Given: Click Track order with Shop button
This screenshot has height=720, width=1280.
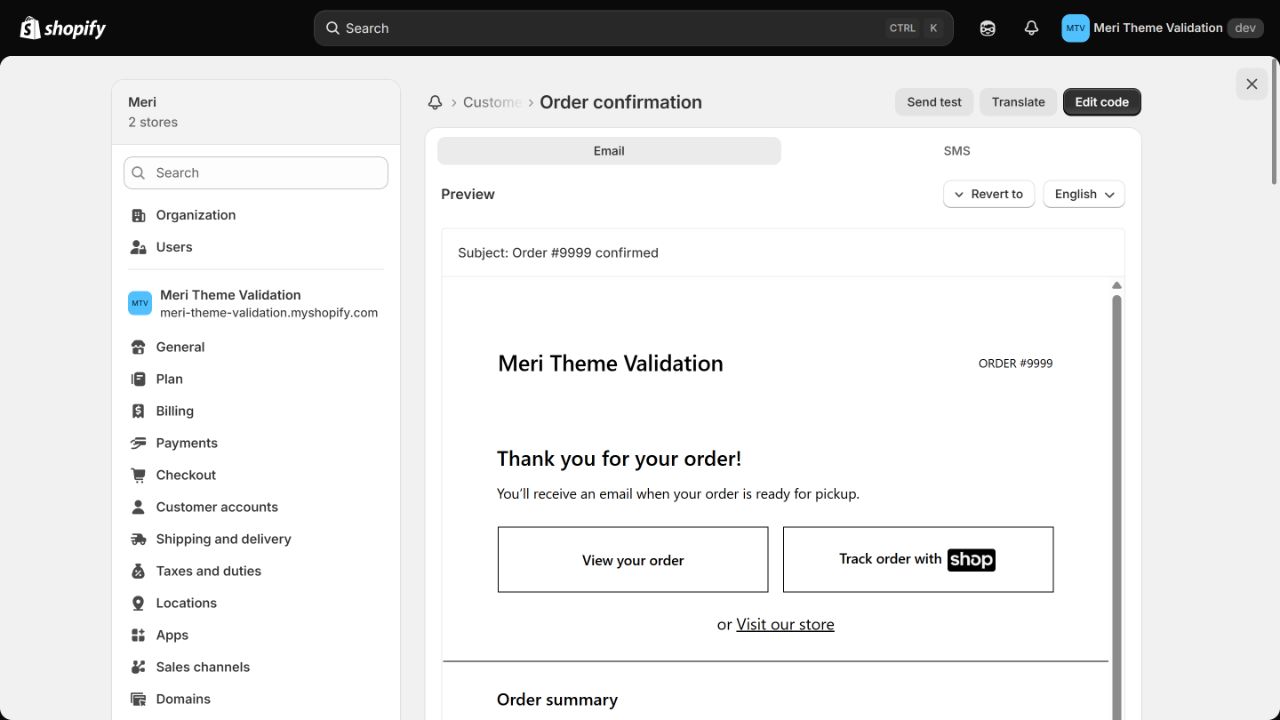Looking at the screenshot, I should (918, 560).
